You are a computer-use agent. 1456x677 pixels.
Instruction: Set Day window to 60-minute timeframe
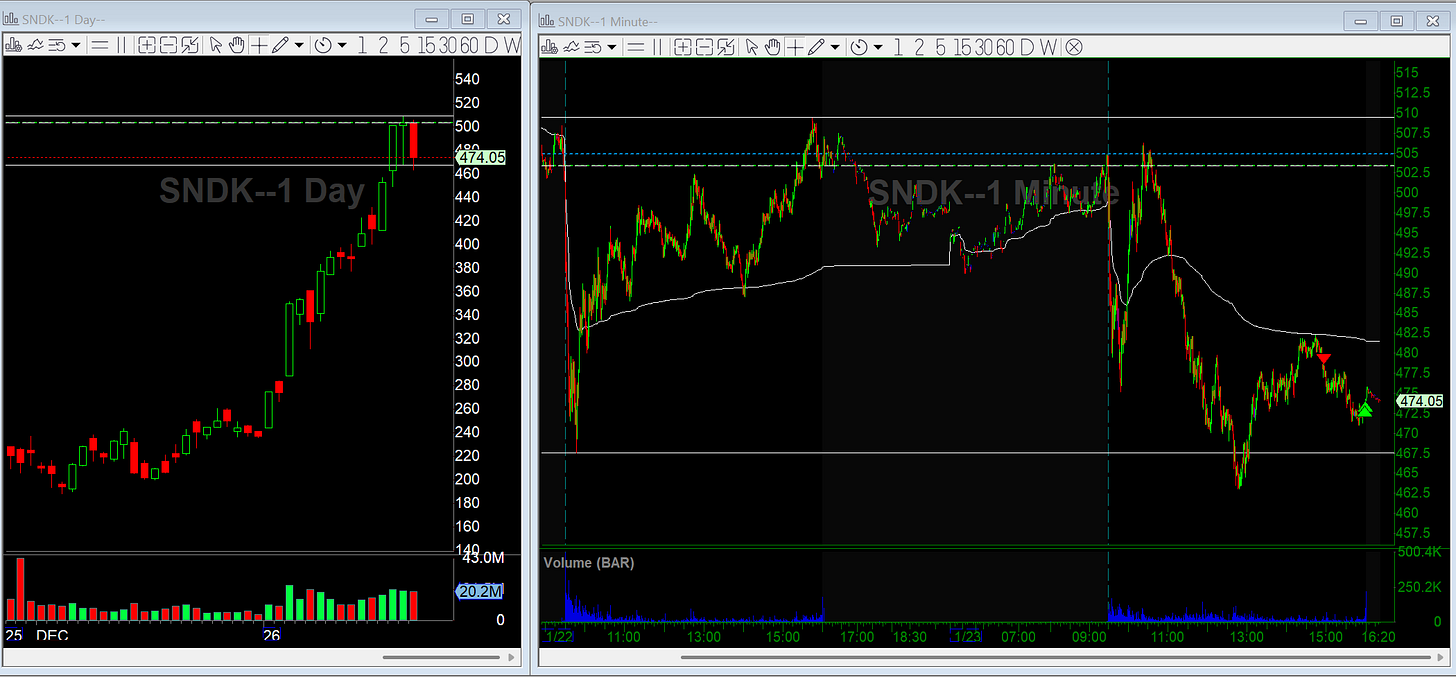click(470, 45)
